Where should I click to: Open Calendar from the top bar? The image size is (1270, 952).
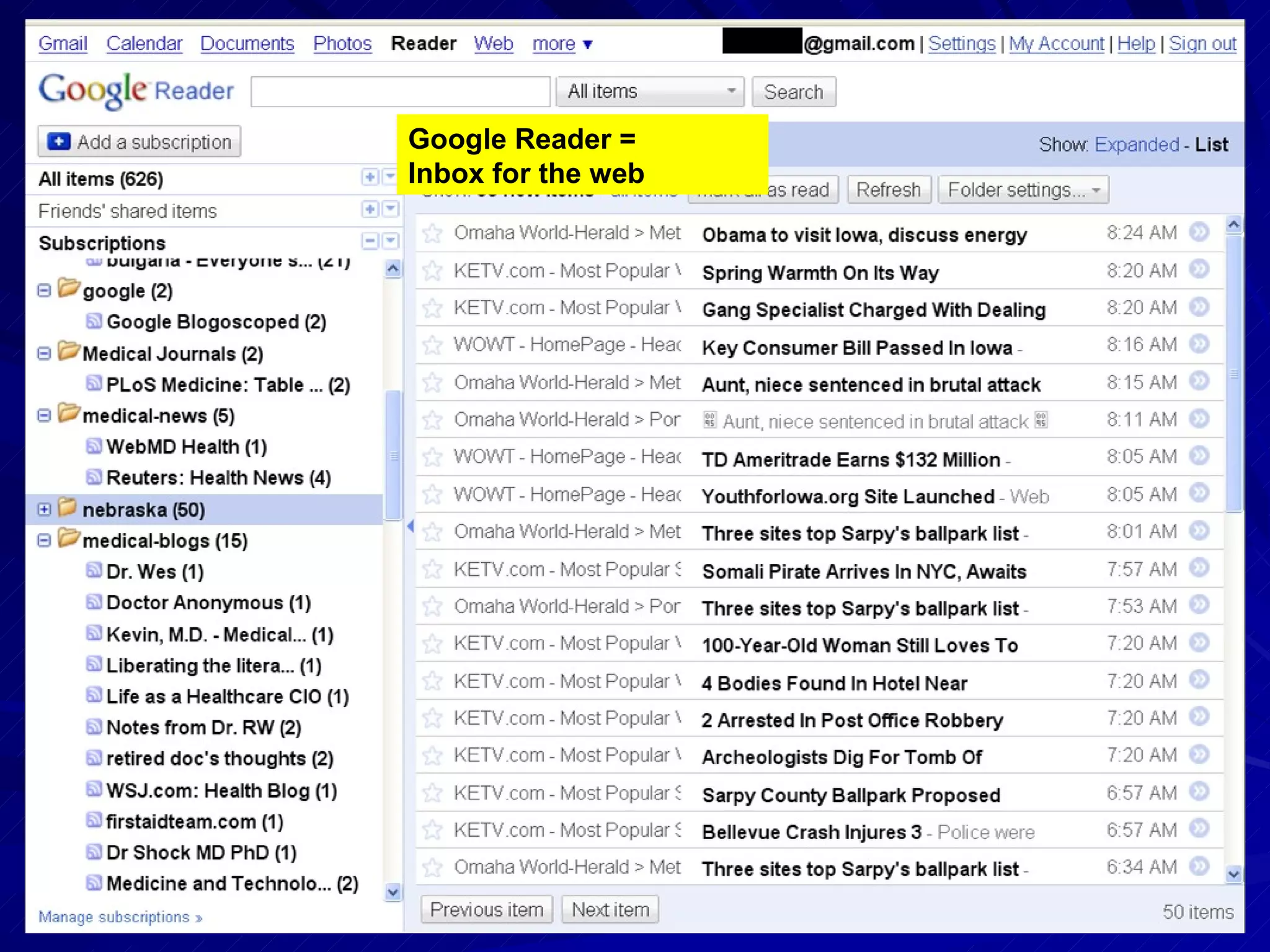point(144,44)
